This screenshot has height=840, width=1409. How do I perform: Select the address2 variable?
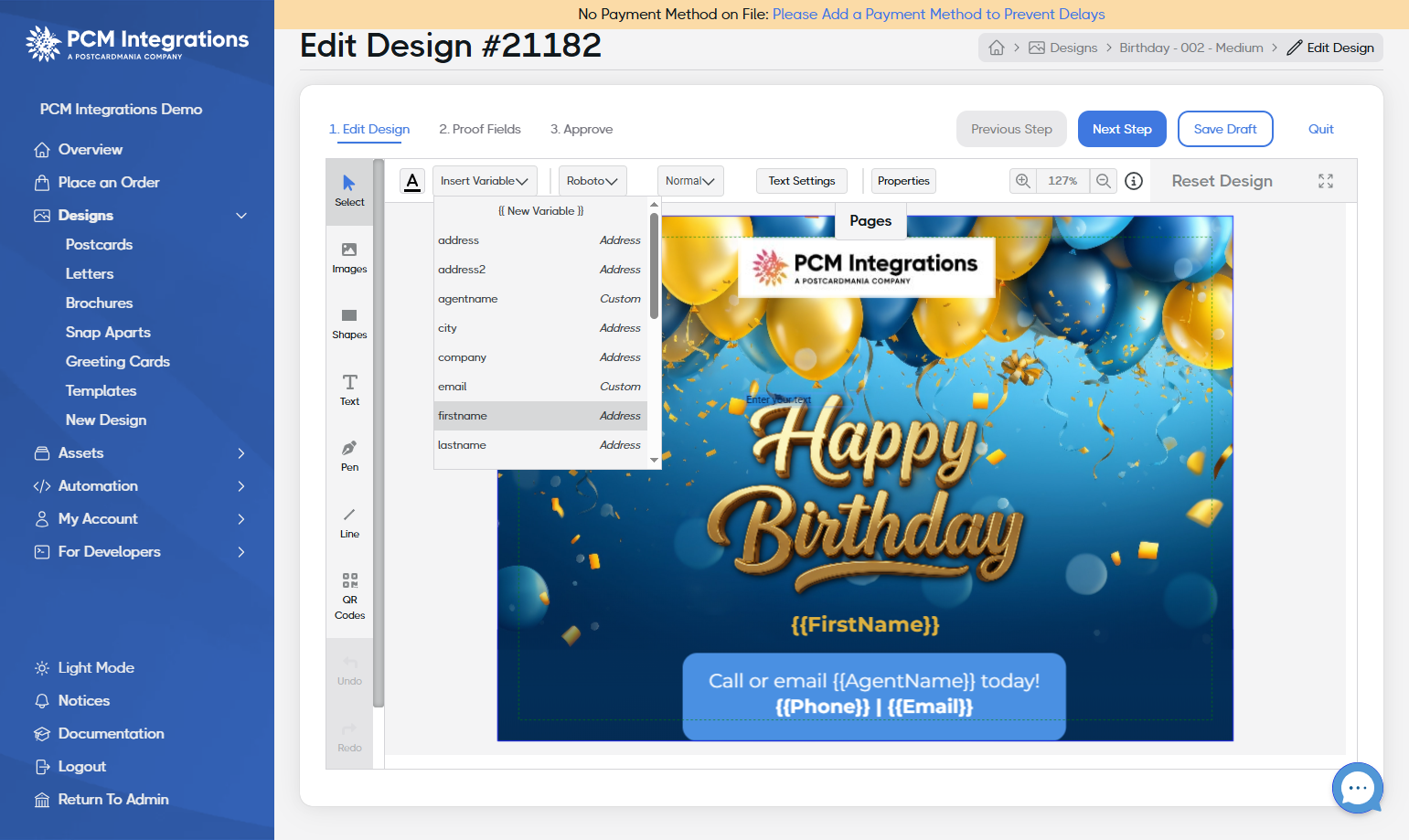tap(539, 270)
